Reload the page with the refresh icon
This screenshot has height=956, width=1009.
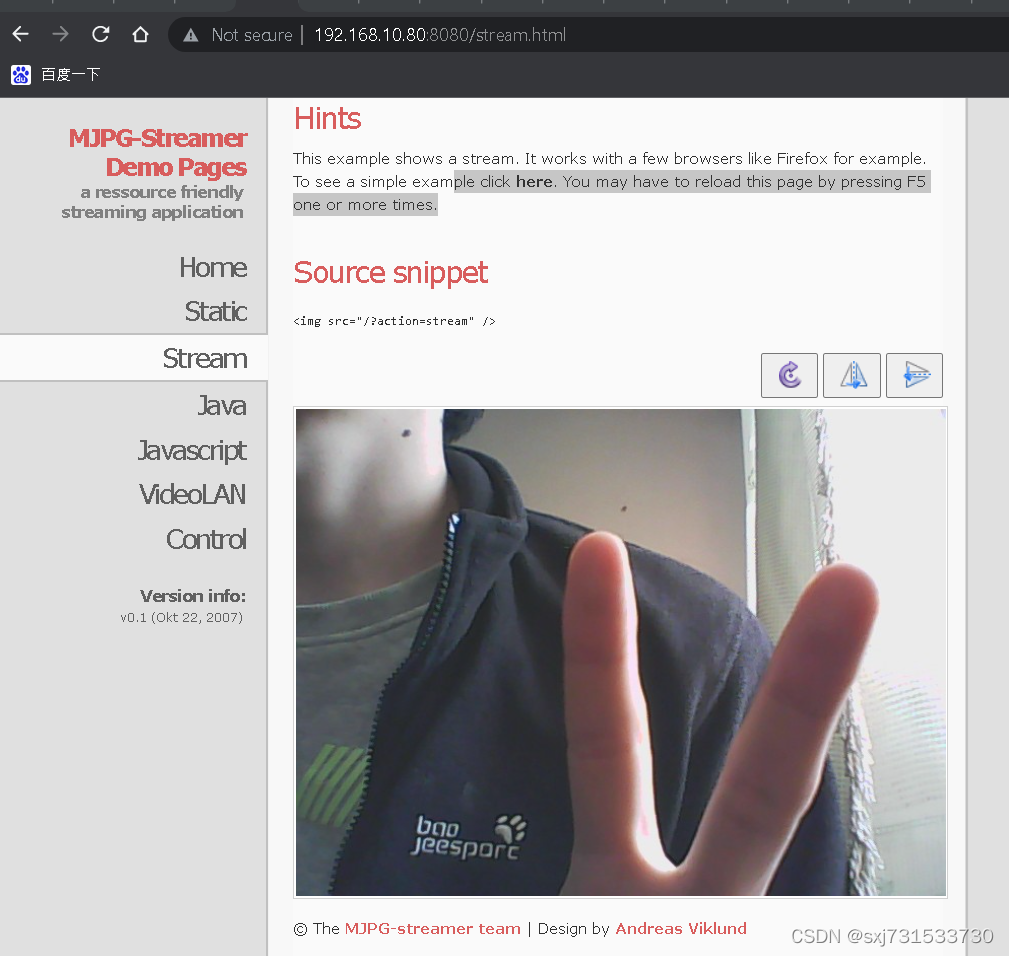[100, 34]
